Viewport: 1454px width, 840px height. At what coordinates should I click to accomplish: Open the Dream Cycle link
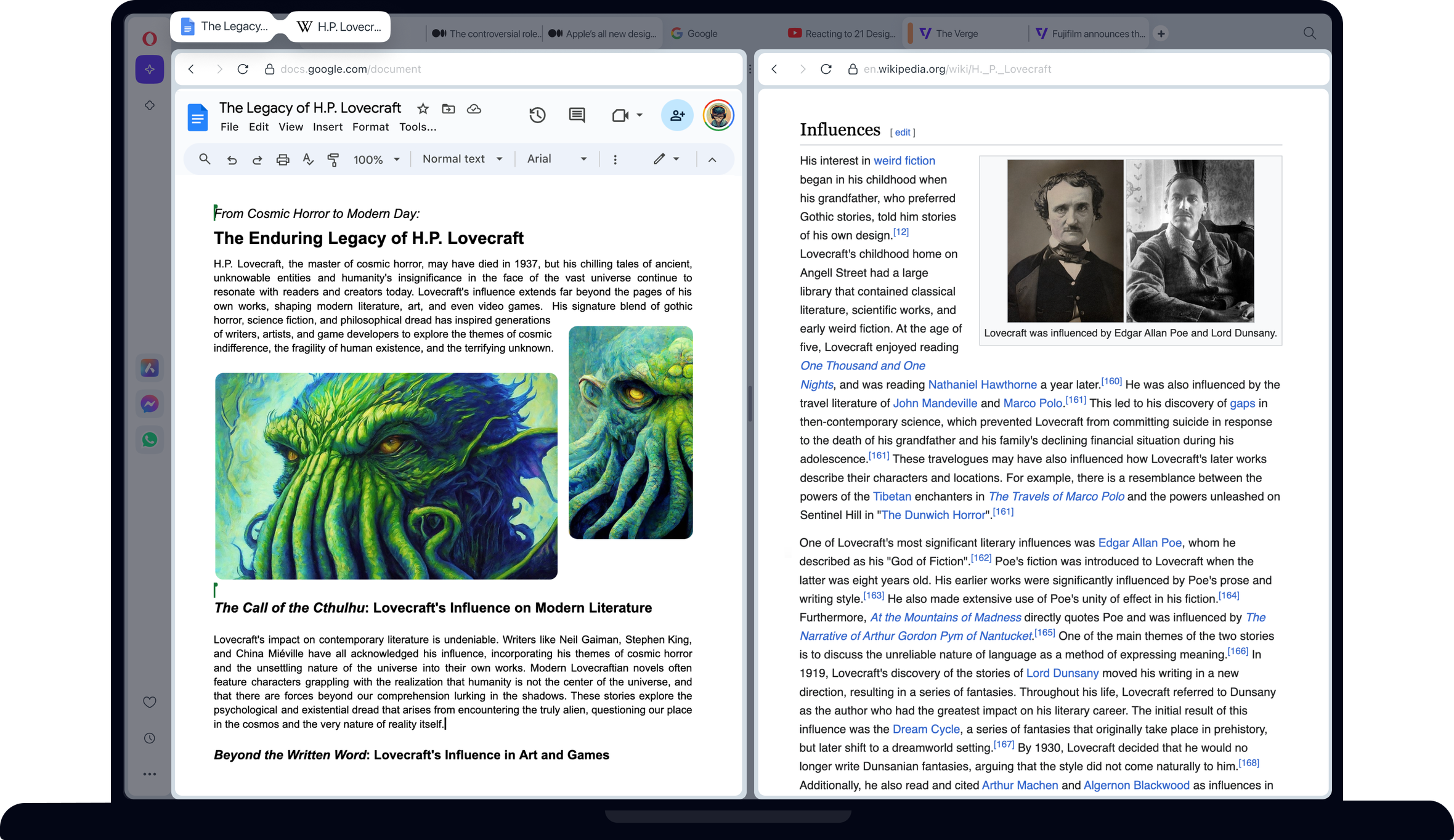point(926,729)
